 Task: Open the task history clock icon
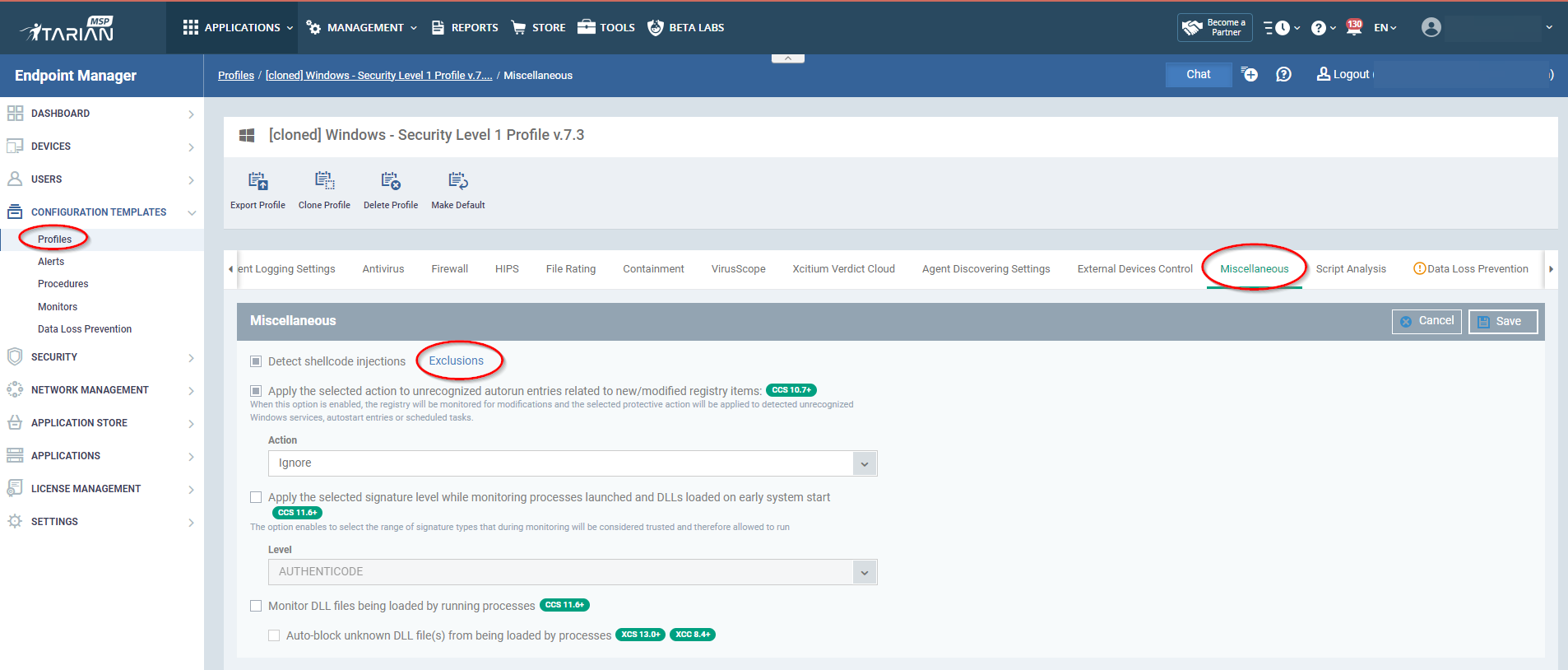point(1282,28)
